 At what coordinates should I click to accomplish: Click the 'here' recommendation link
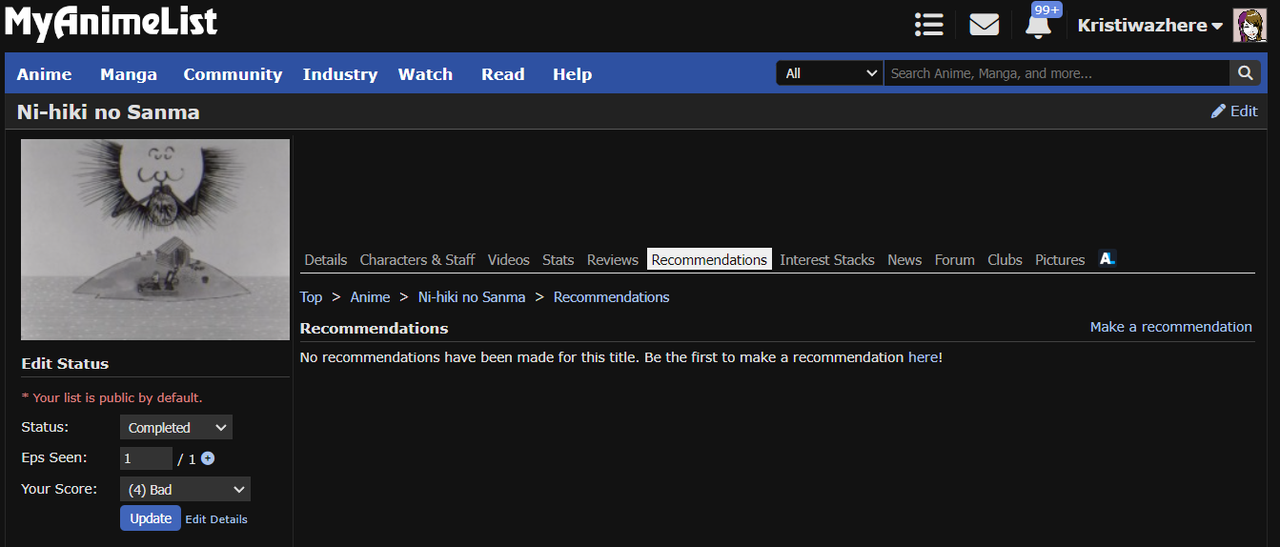[923, 357]
